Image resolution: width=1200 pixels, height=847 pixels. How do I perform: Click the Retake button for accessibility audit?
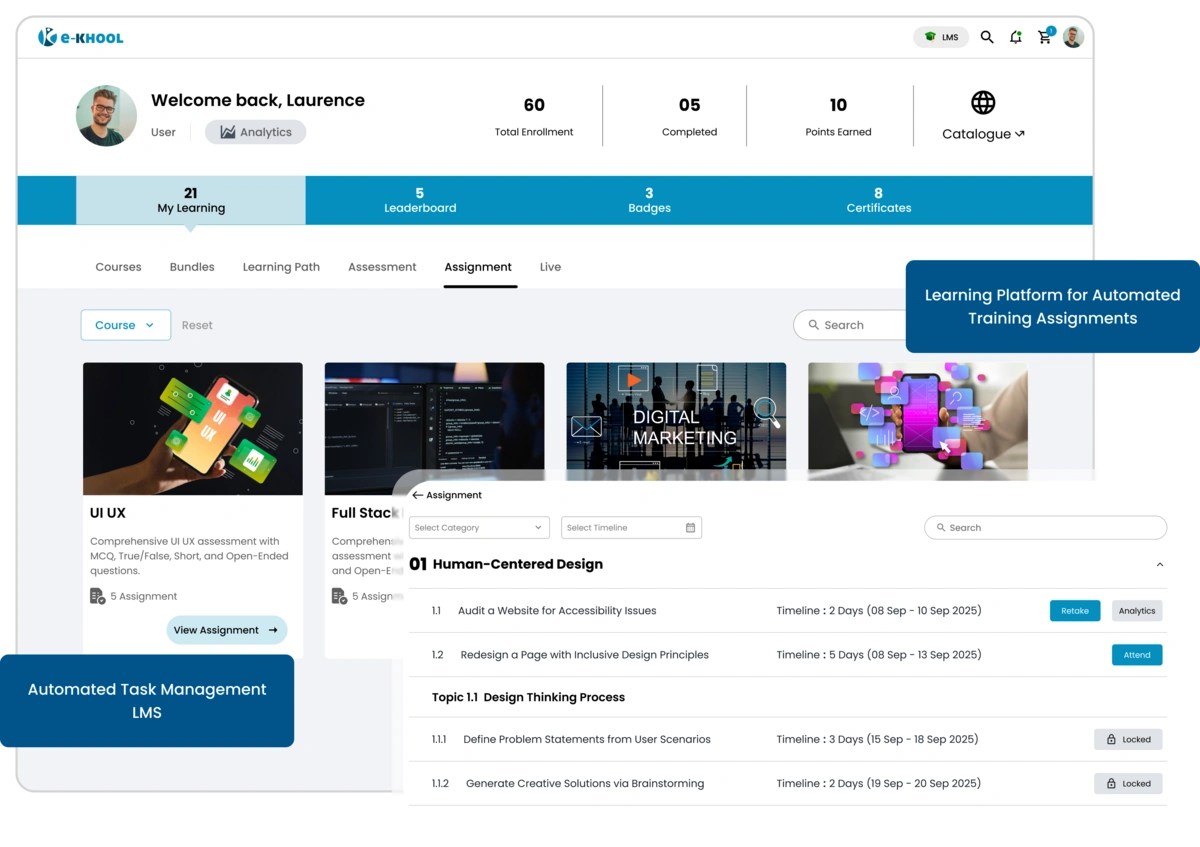1074,610
